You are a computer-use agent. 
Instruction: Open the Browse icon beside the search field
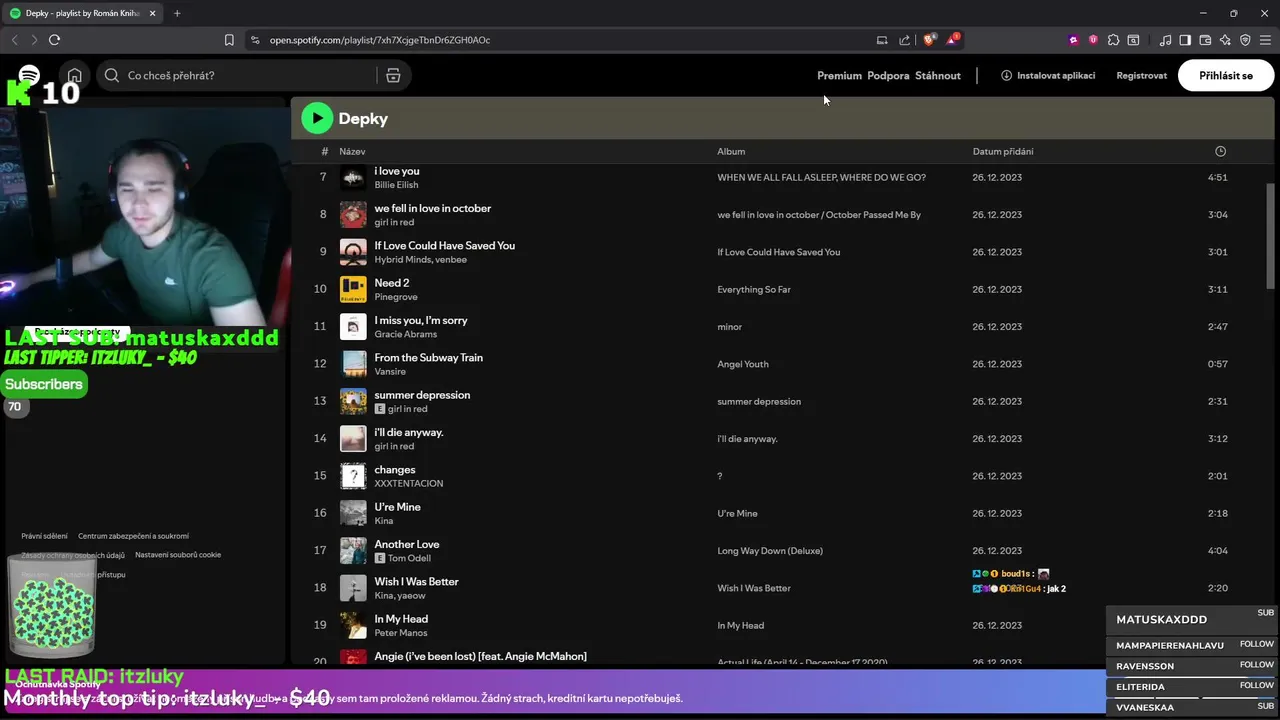(393, 75)
